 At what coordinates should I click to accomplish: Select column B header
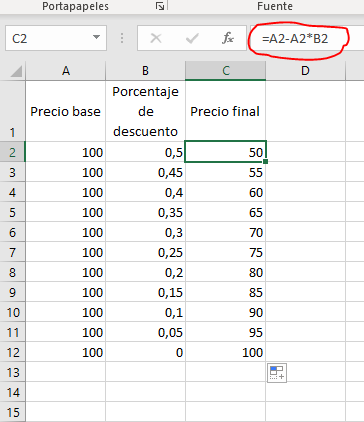tap(145, 71)
